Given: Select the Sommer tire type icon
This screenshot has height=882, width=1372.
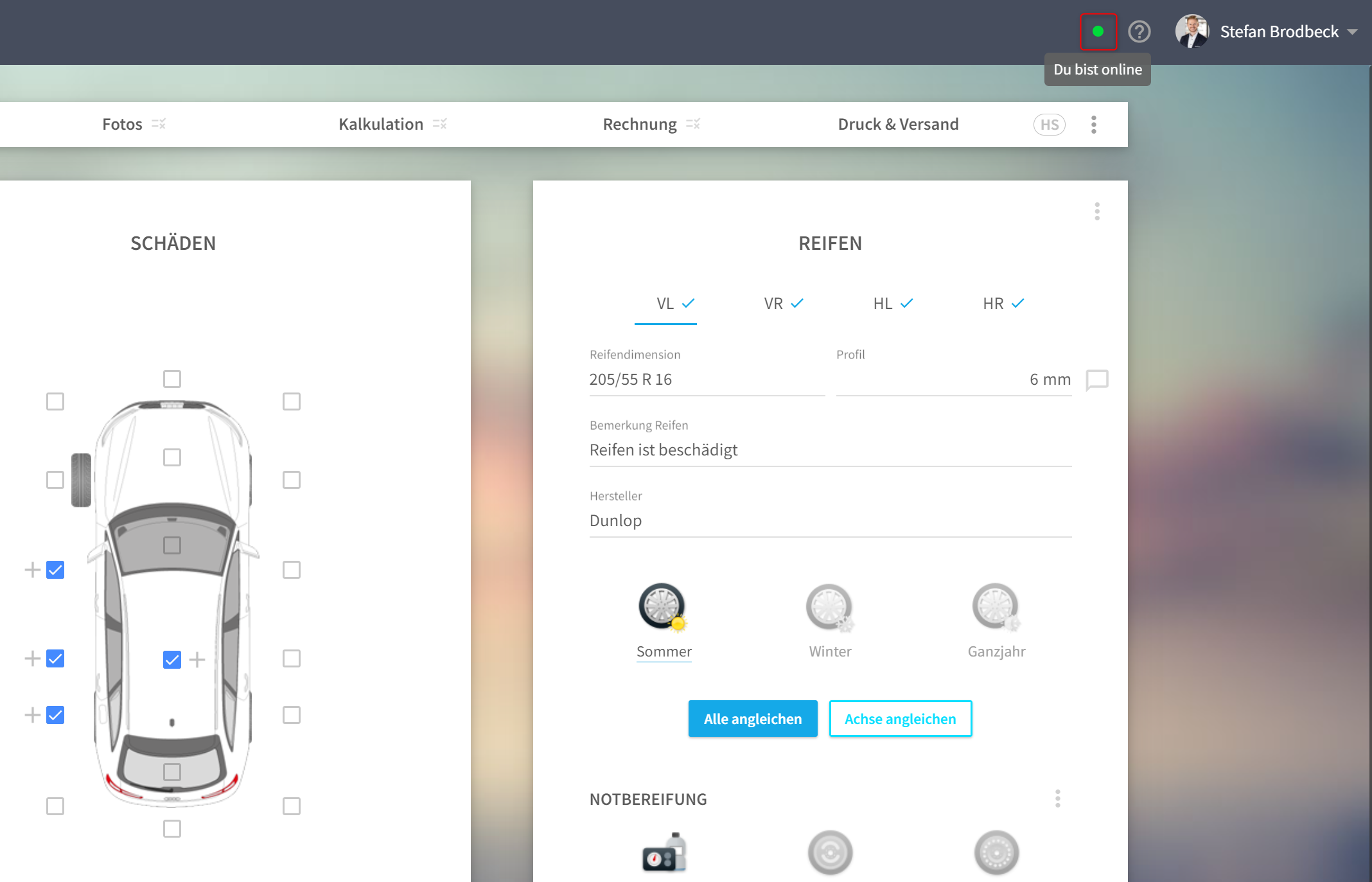Looking at the screenshot, I should (663, 607).
